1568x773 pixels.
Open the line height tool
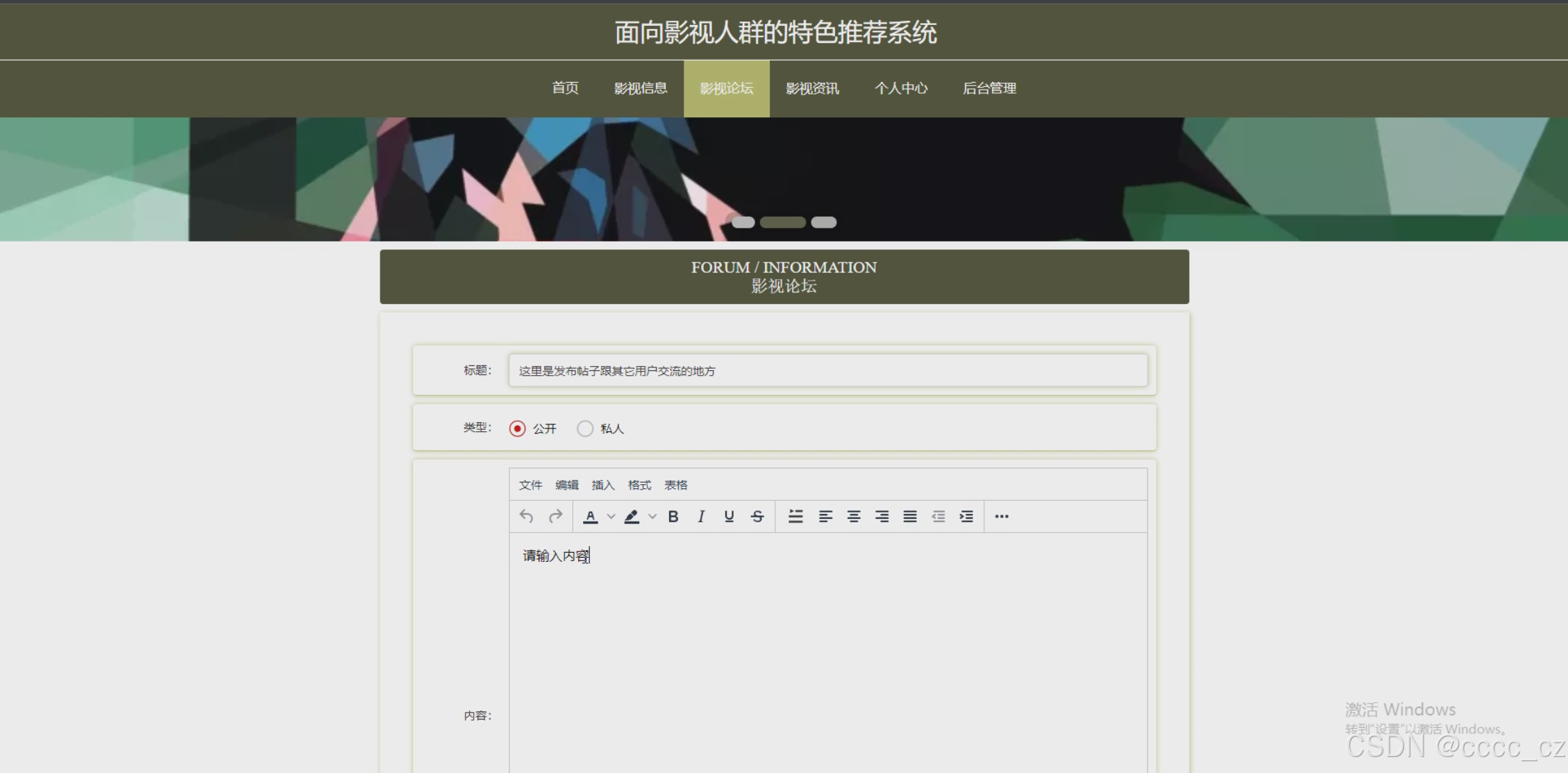[x=795, y=516]
